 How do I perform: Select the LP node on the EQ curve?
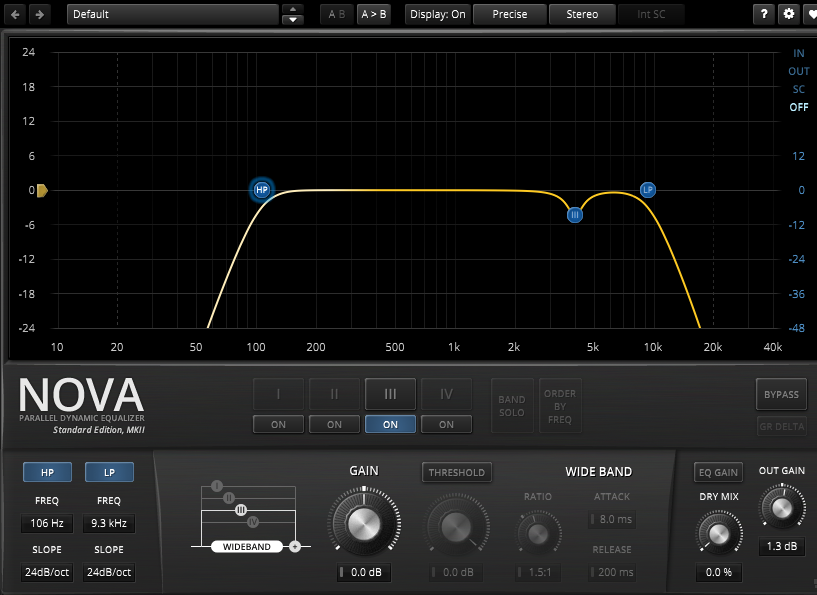pyautogui.click(x=648, y=190)
